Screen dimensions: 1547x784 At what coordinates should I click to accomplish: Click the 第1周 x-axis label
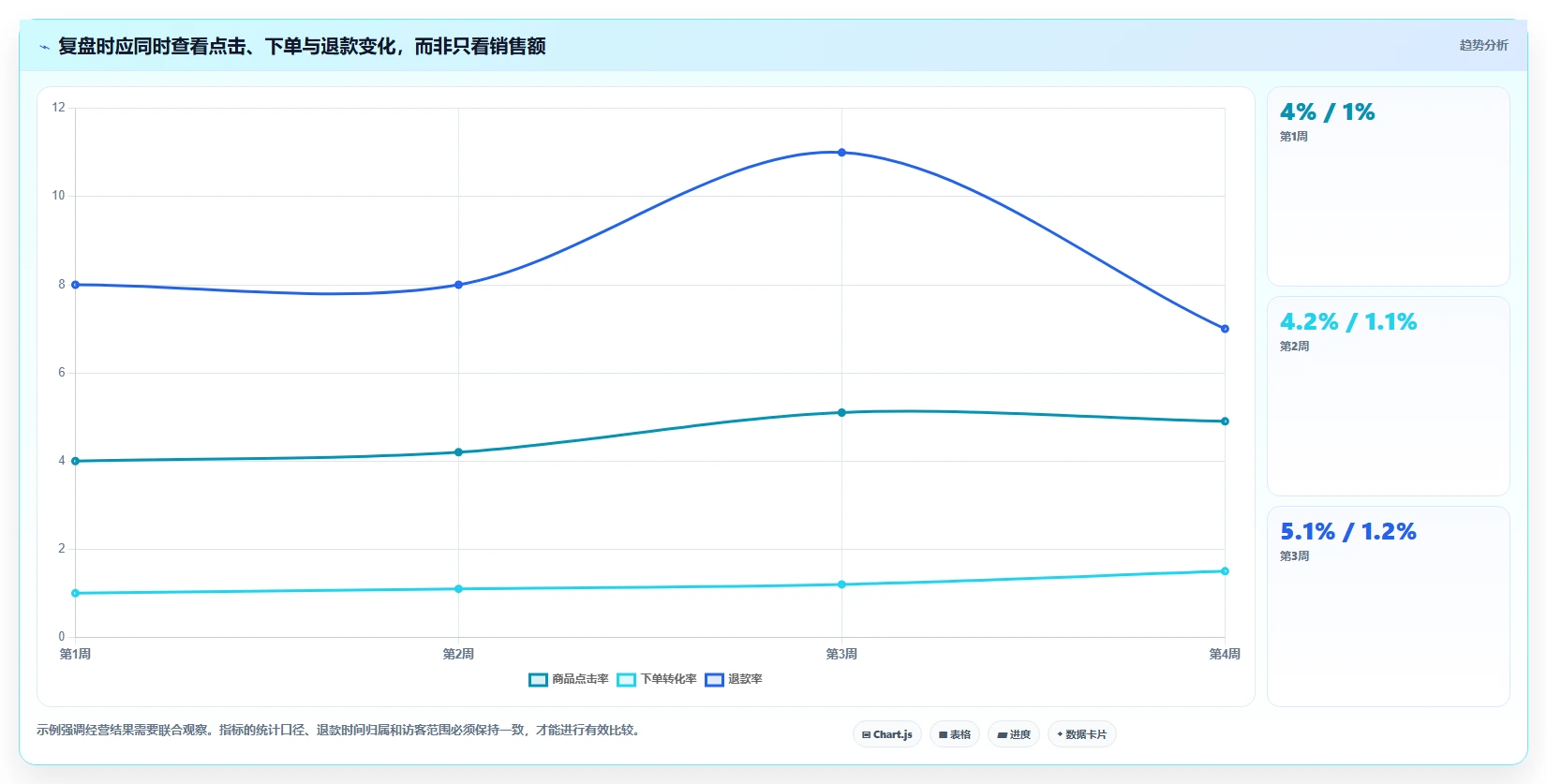click(75, 654)
